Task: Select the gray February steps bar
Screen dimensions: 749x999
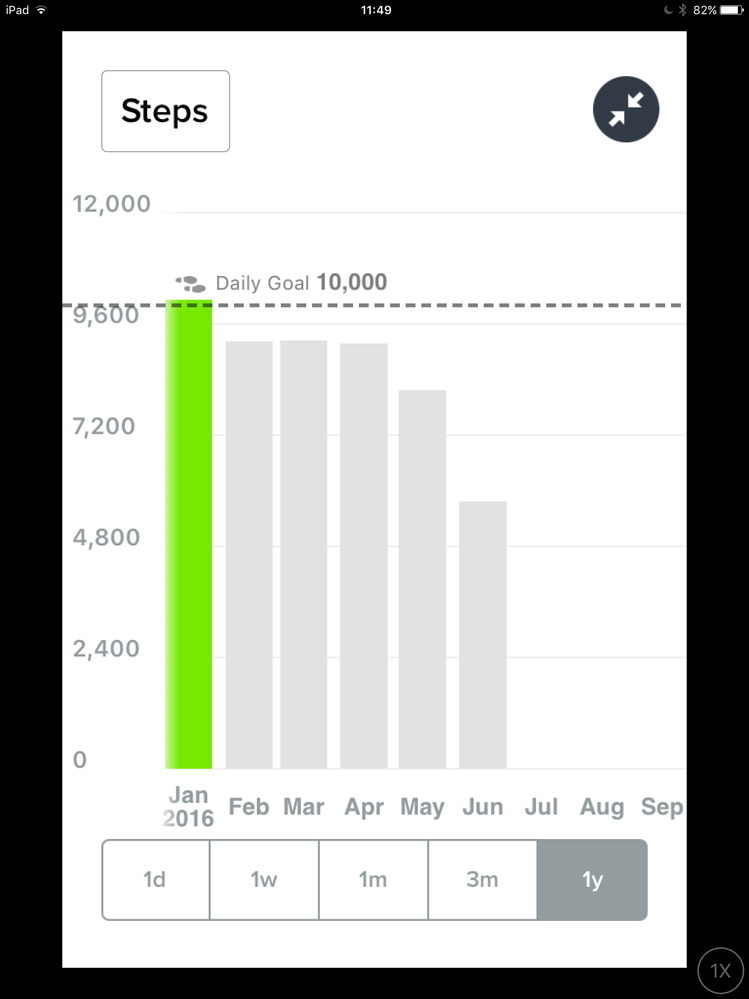Action: tap(249, 555)
